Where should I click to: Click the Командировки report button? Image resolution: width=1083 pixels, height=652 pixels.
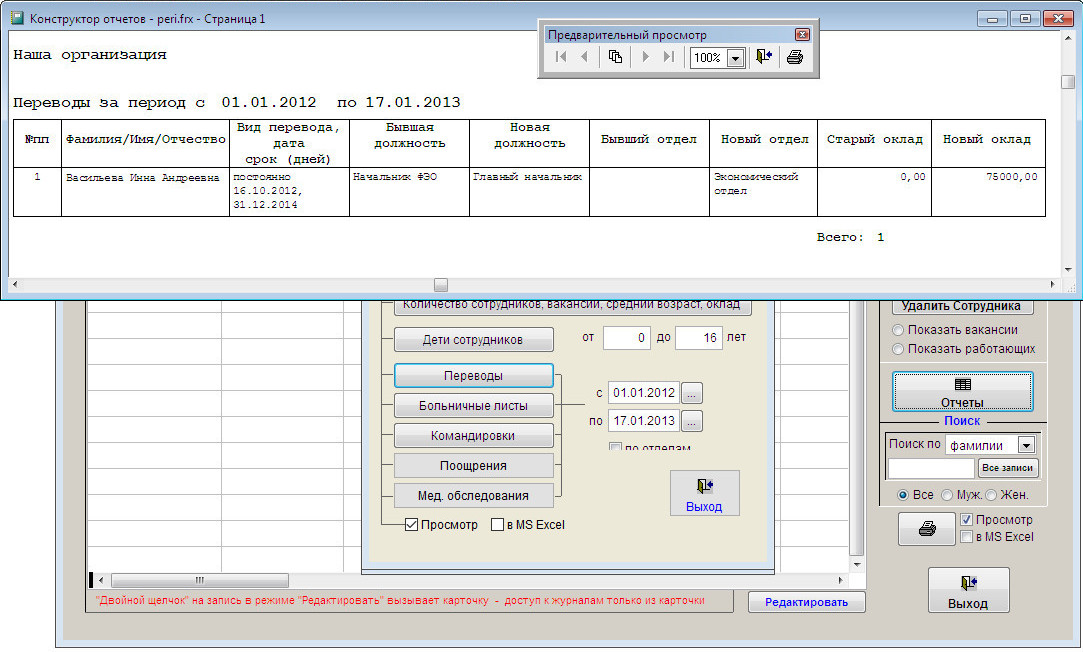click(x=473, y=436)
